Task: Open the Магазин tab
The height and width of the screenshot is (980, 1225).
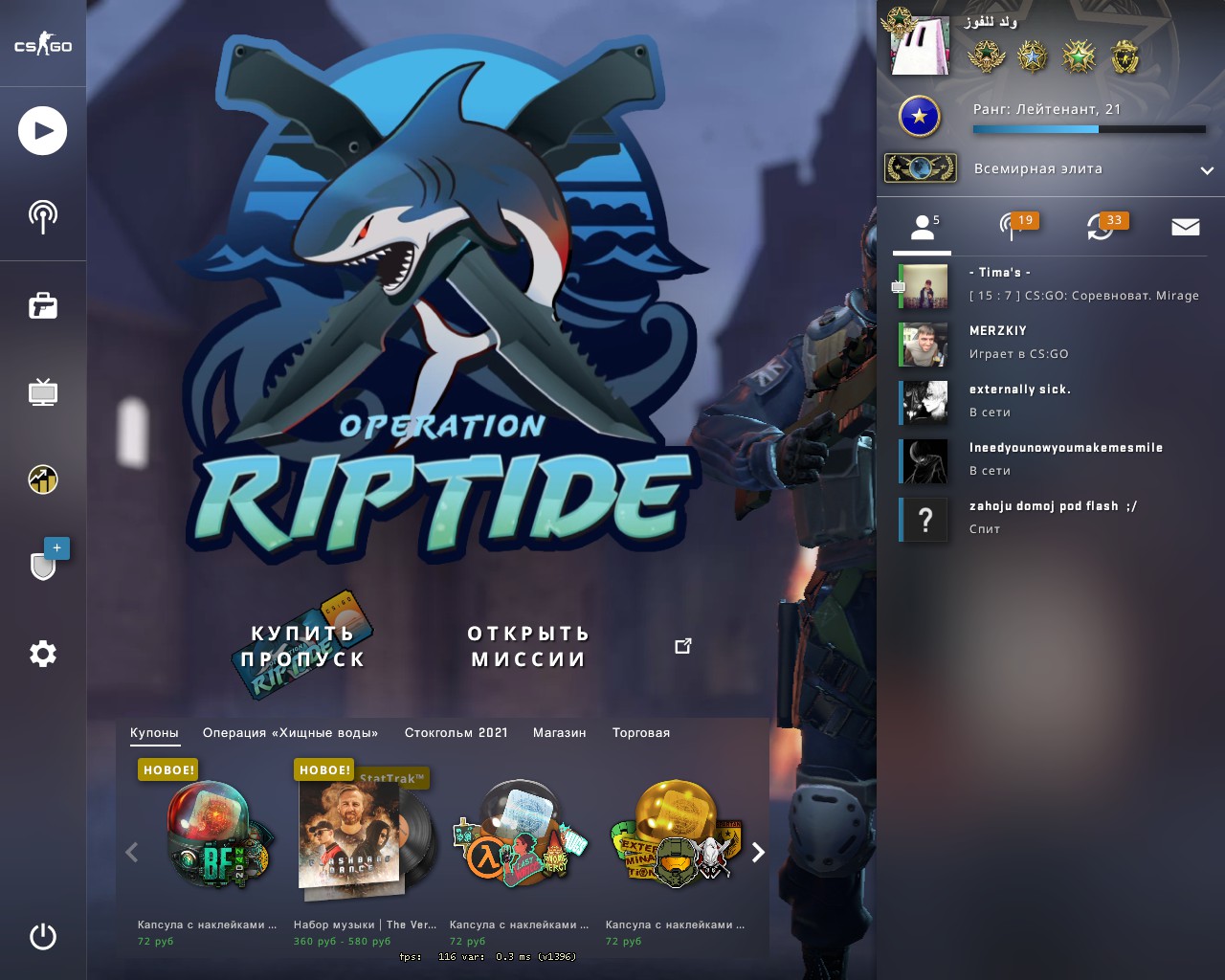Action: coord(559,733)
